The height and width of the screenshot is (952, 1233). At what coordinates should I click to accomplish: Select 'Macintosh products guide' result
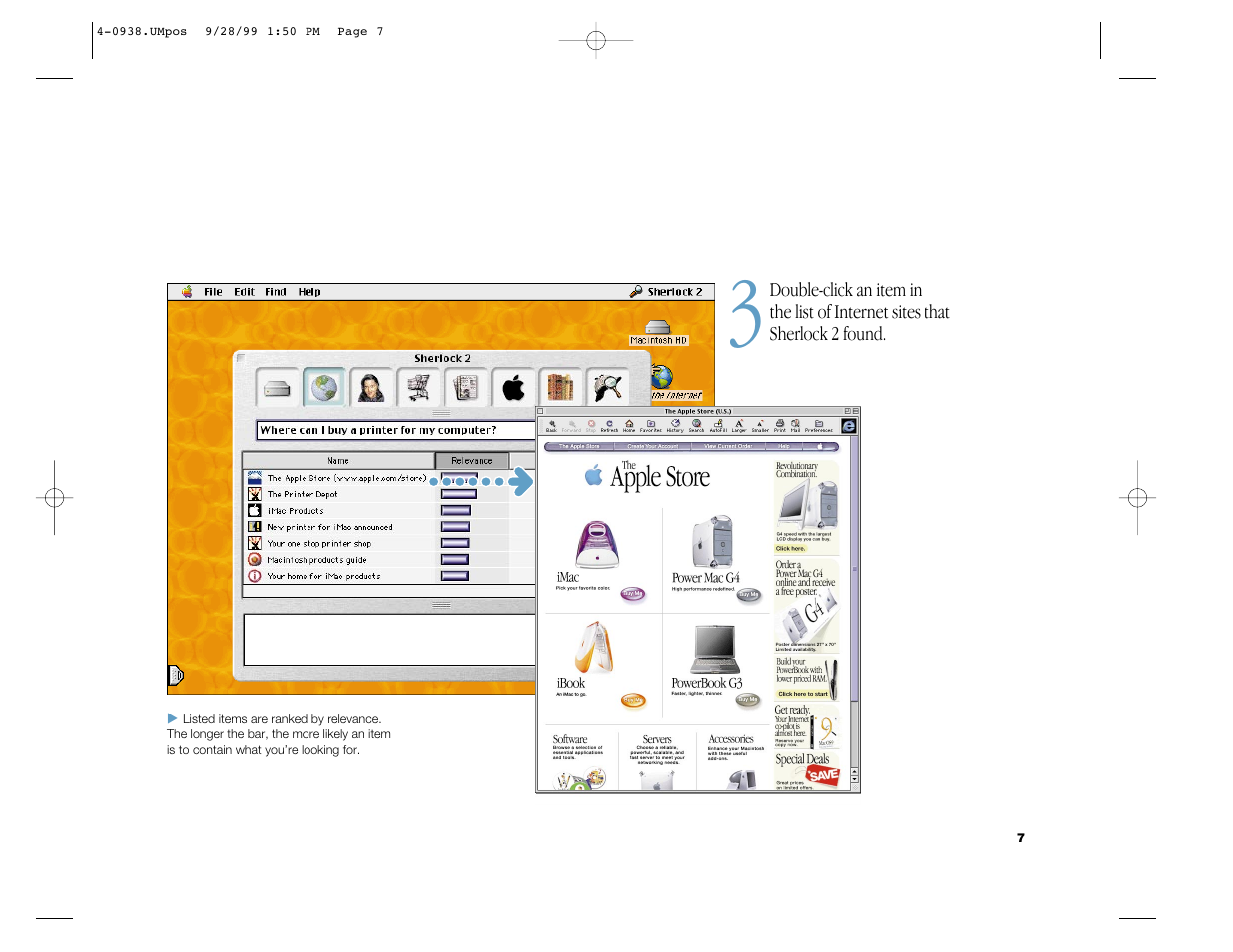(x=316, y=560)
